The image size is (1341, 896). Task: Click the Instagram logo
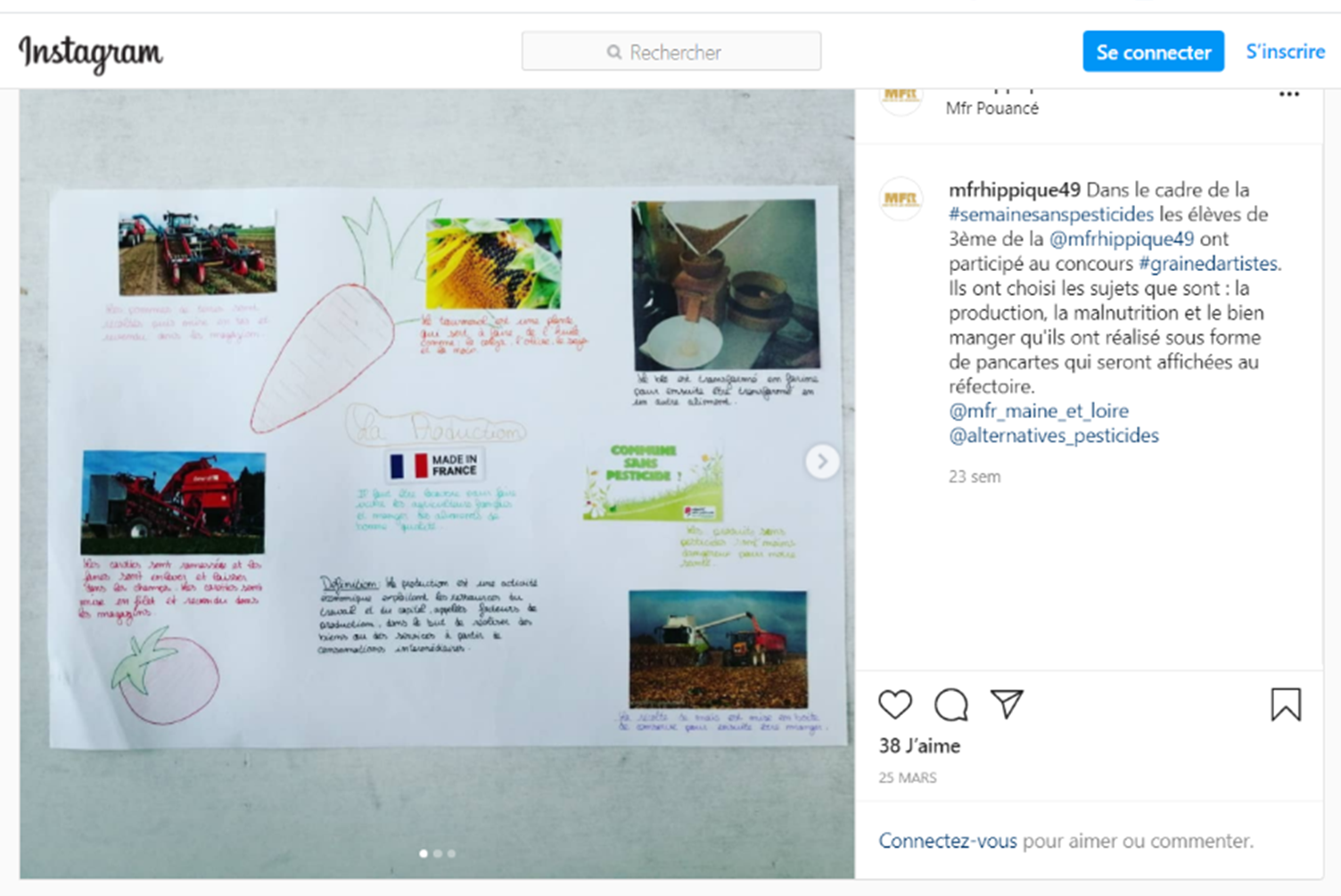pos(91,53)
